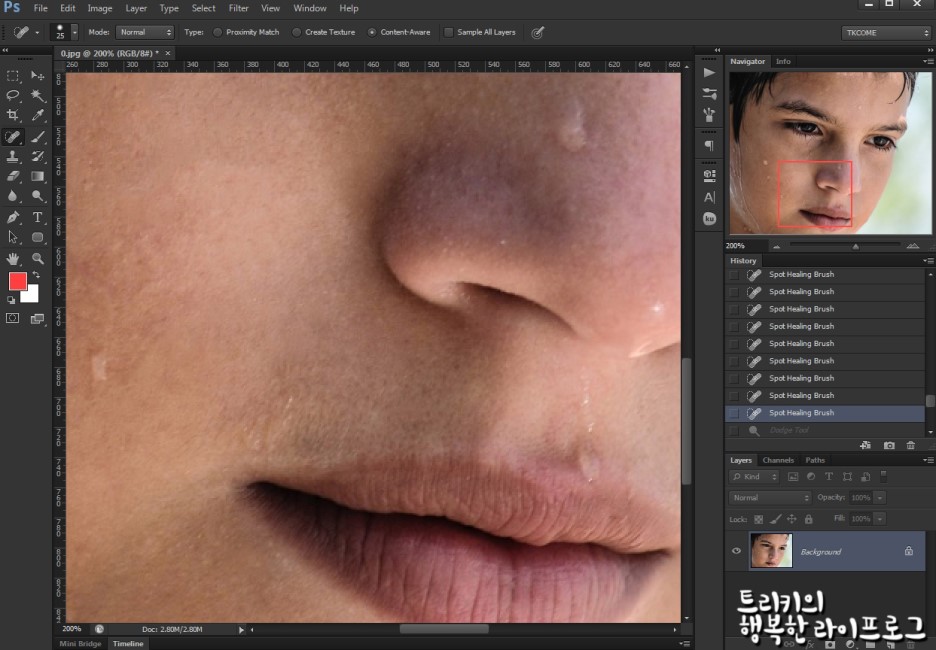Hide the Background layer with eye icon
Viewport: 936px width, 650px height.
click(x=737, y=551)
